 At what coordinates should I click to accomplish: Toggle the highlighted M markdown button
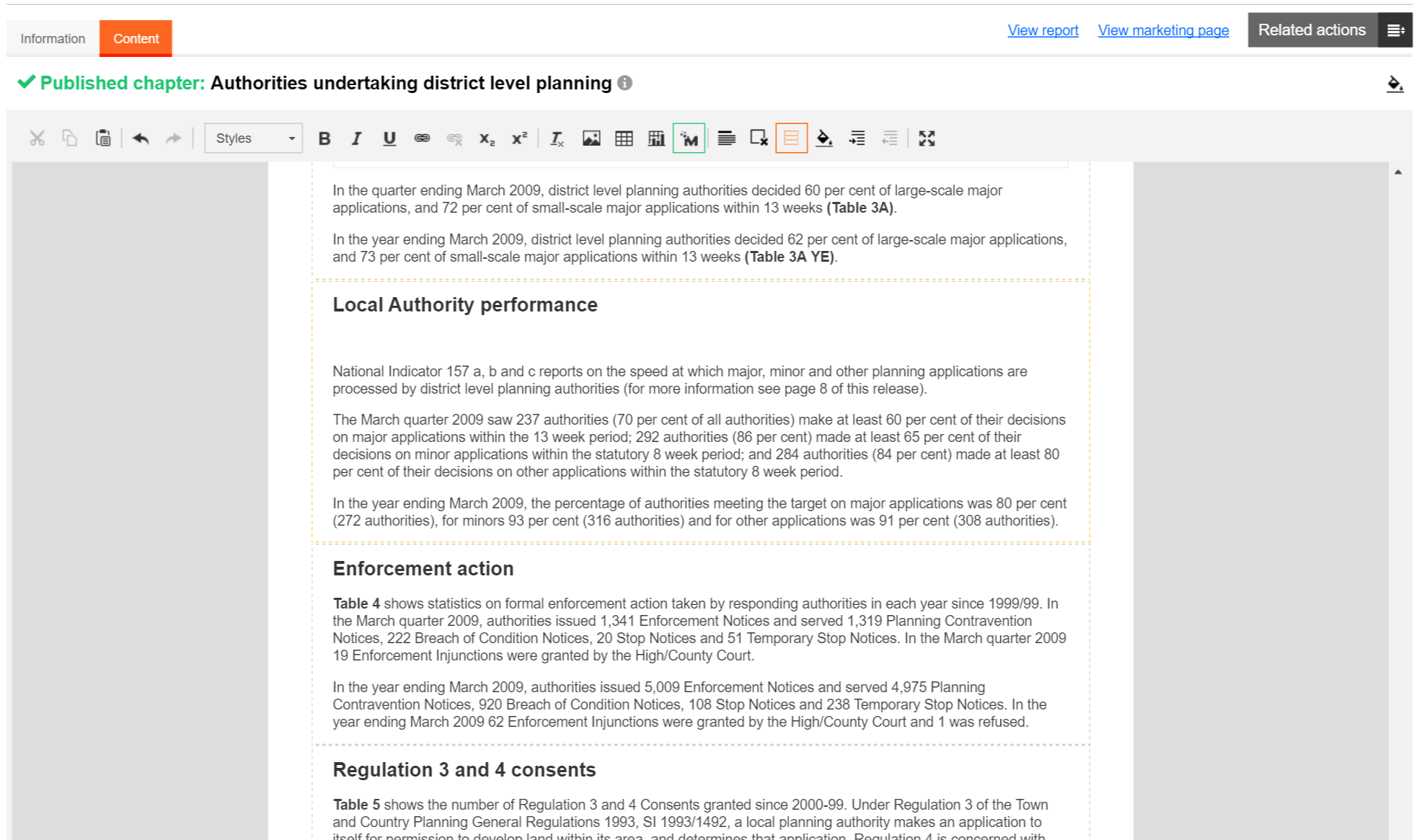click(688, 138)
